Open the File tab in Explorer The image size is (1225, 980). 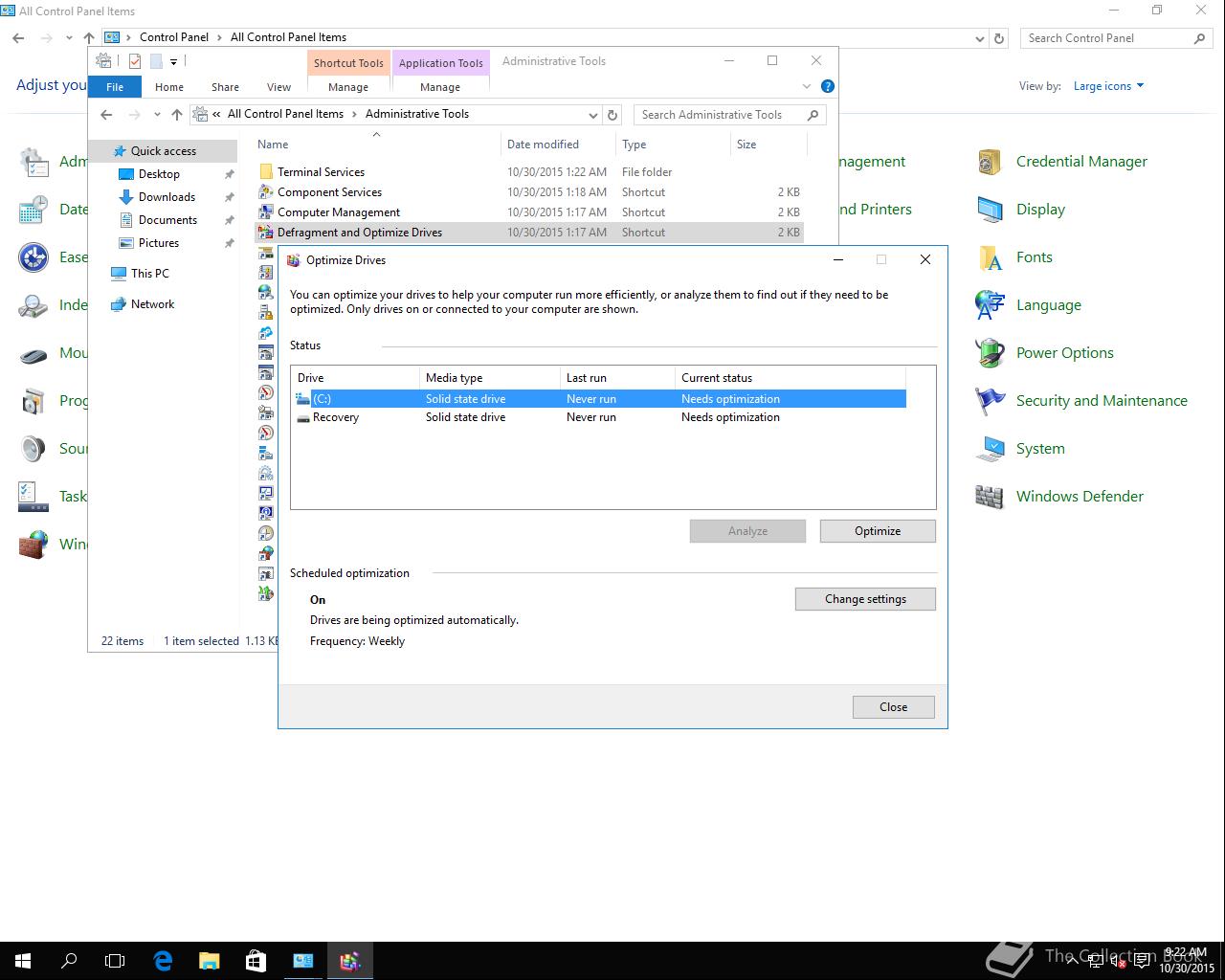tap(115, 87)
